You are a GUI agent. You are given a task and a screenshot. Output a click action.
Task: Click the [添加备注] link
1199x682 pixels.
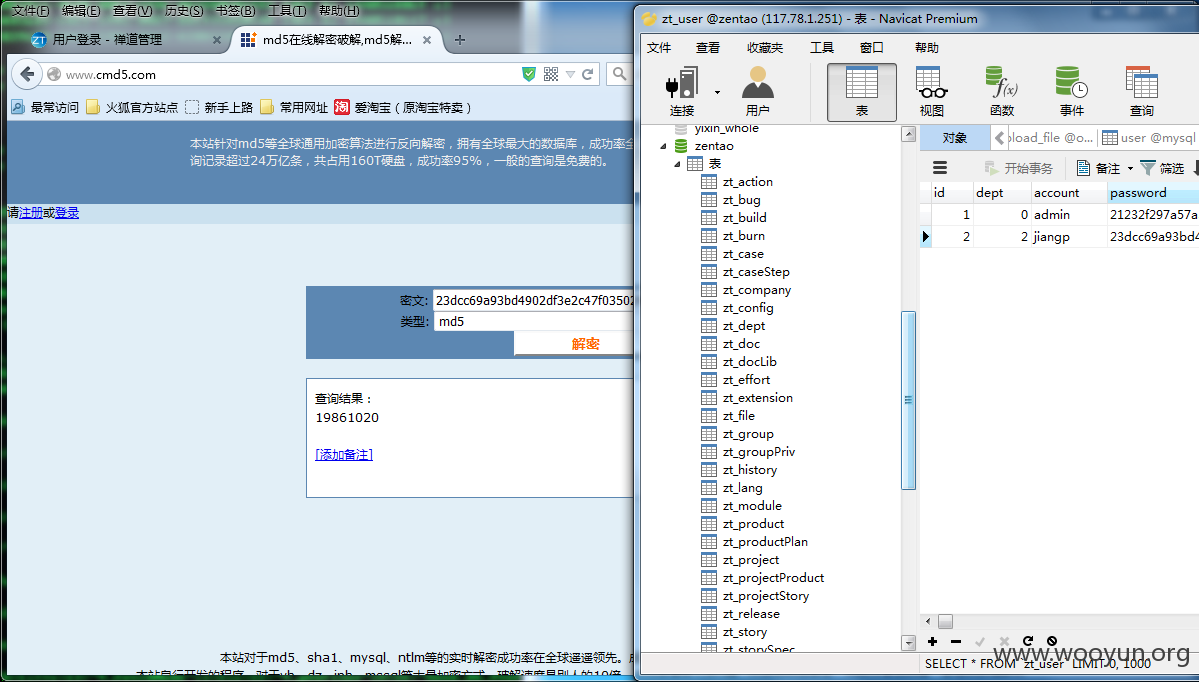(x=344, y=455)
